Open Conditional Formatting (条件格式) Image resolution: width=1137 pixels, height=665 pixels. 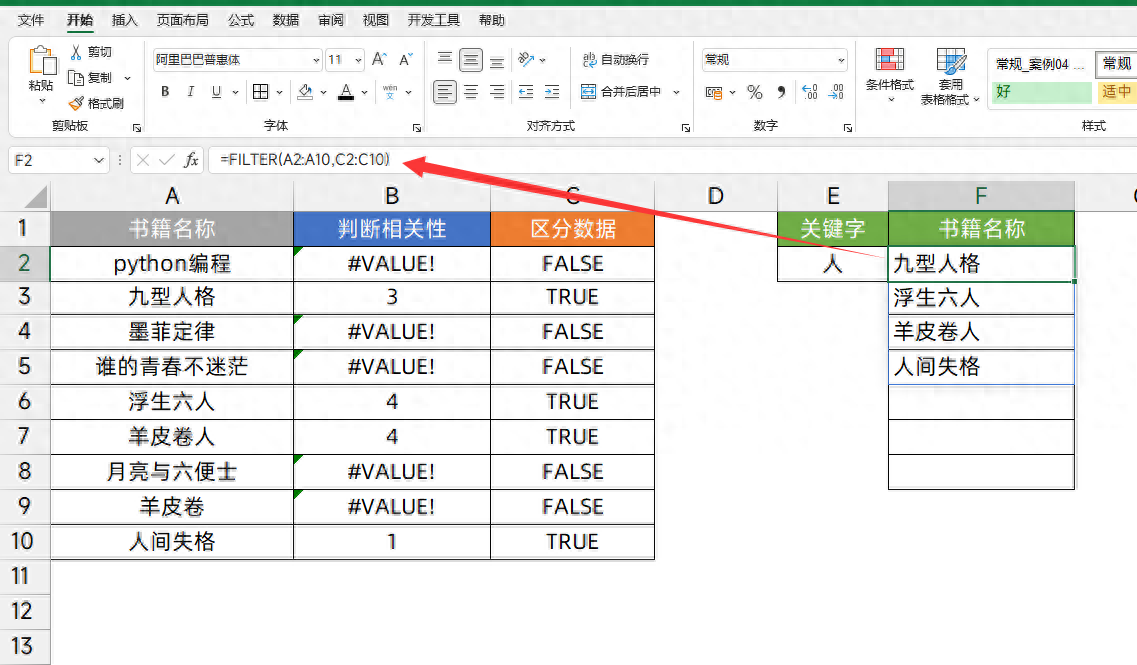click(x=890, y=74)
